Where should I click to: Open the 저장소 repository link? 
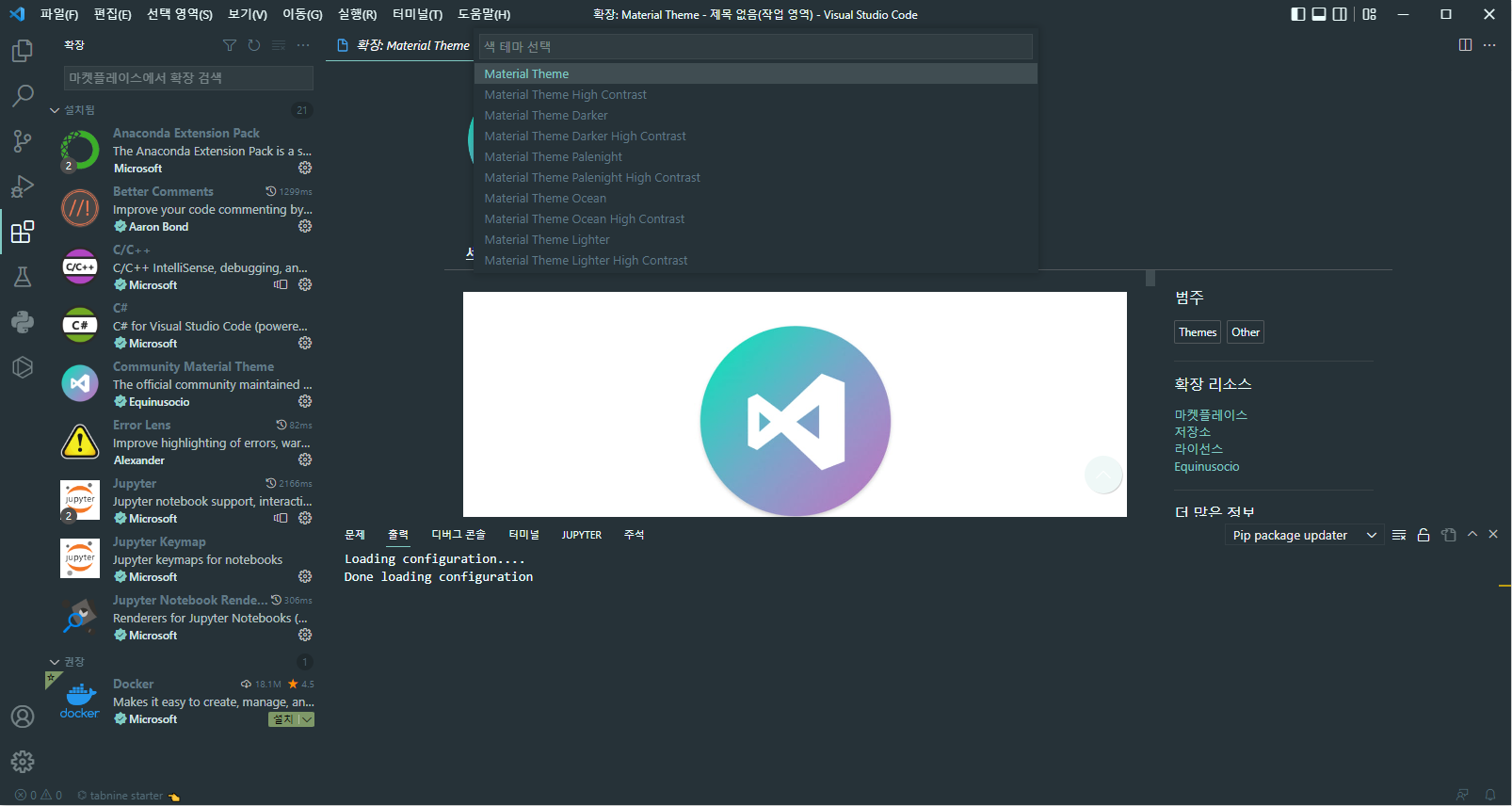point(1193,432)
